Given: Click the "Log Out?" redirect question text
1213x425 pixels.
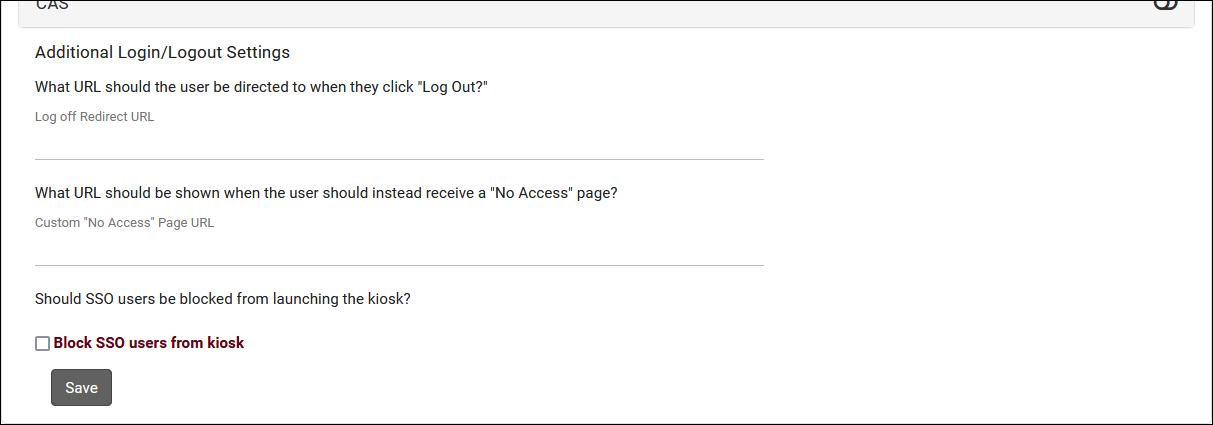Looking at the screenshot, I should tap(261, 87).
